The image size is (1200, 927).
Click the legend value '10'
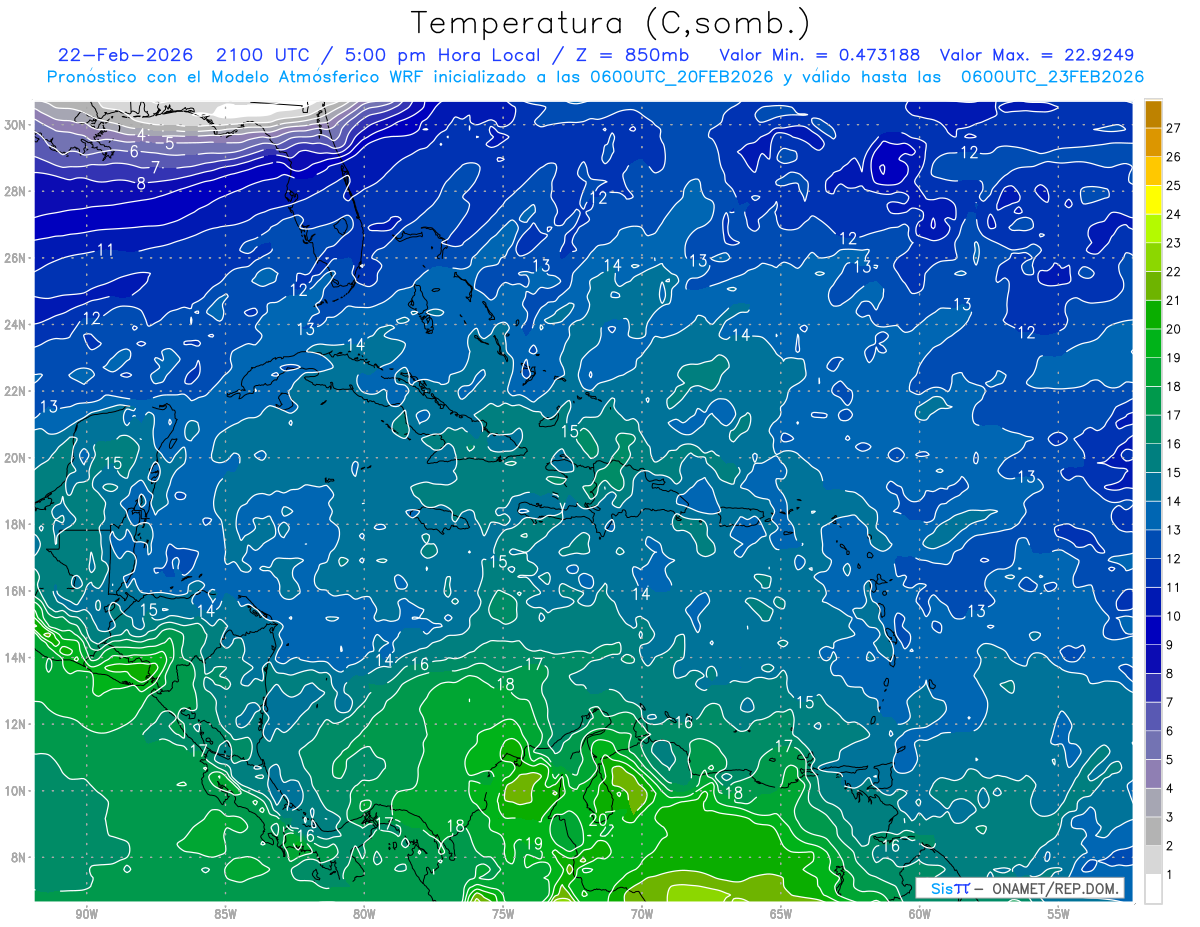point(1173,616)
